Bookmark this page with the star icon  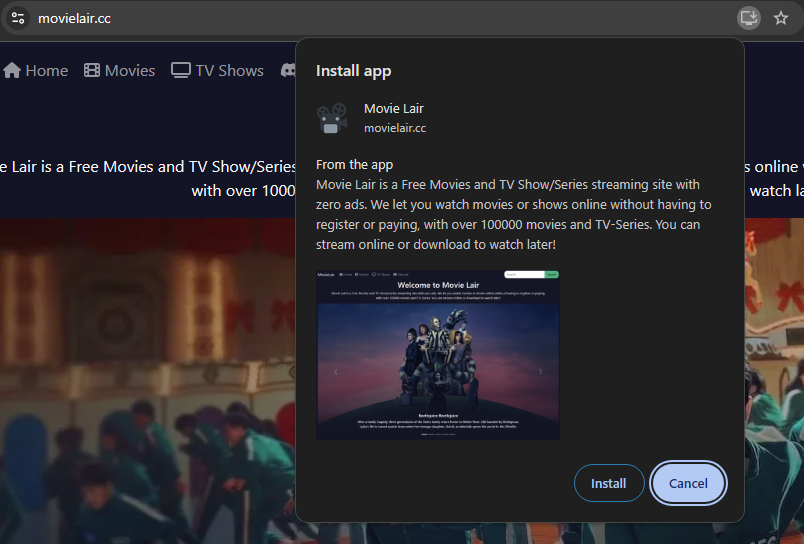[781, 18]
